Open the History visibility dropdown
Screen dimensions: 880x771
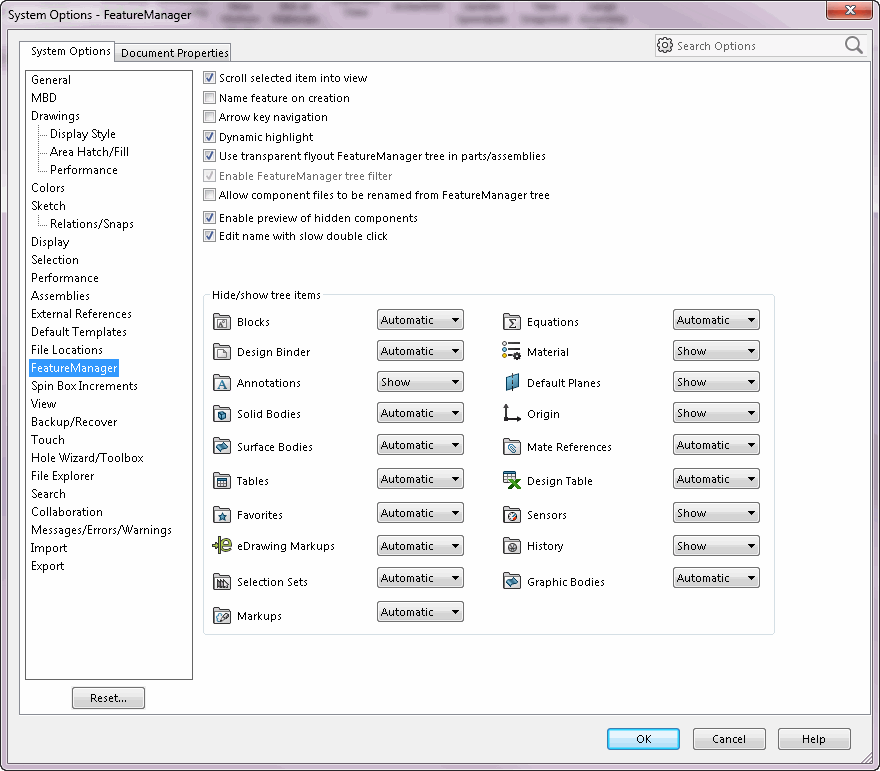[716, 545]
